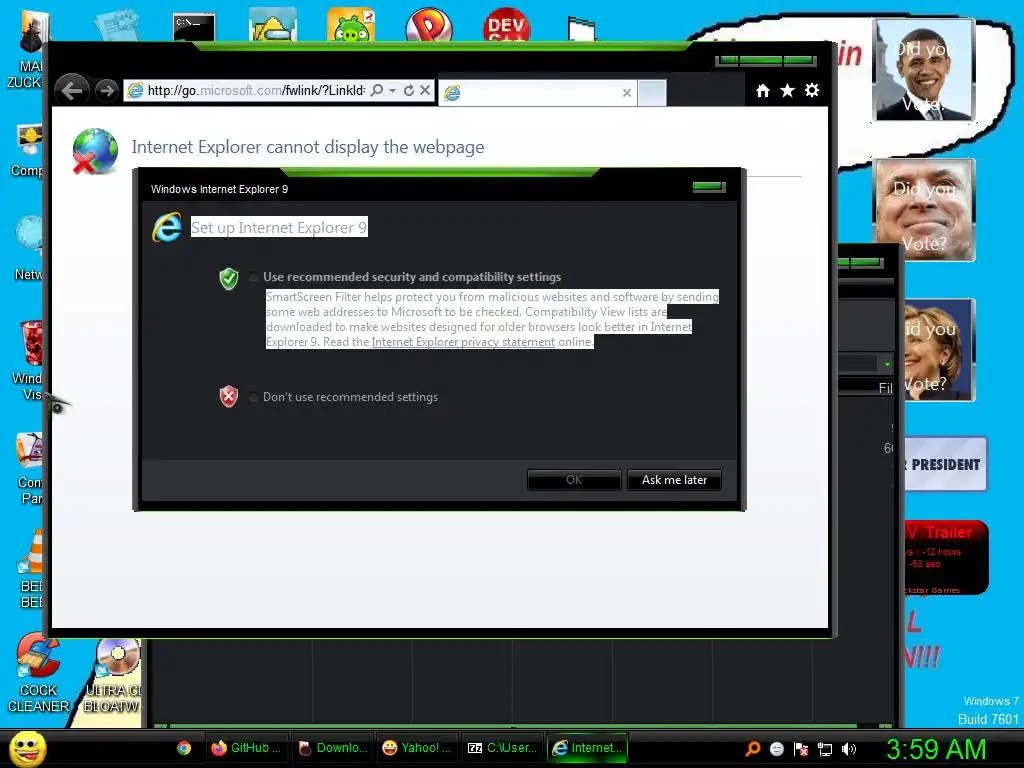Close the blank browser tab

click(x=627, y=93)
